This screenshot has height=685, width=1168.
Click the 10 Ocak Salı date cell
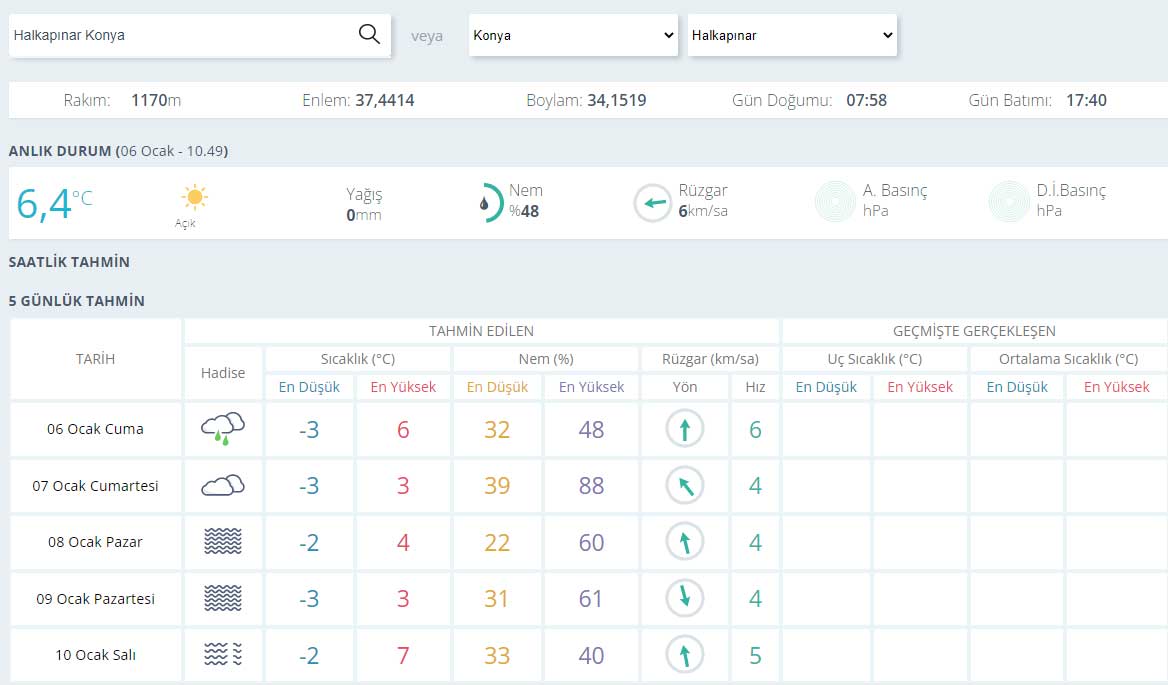[x=95, y=654]
